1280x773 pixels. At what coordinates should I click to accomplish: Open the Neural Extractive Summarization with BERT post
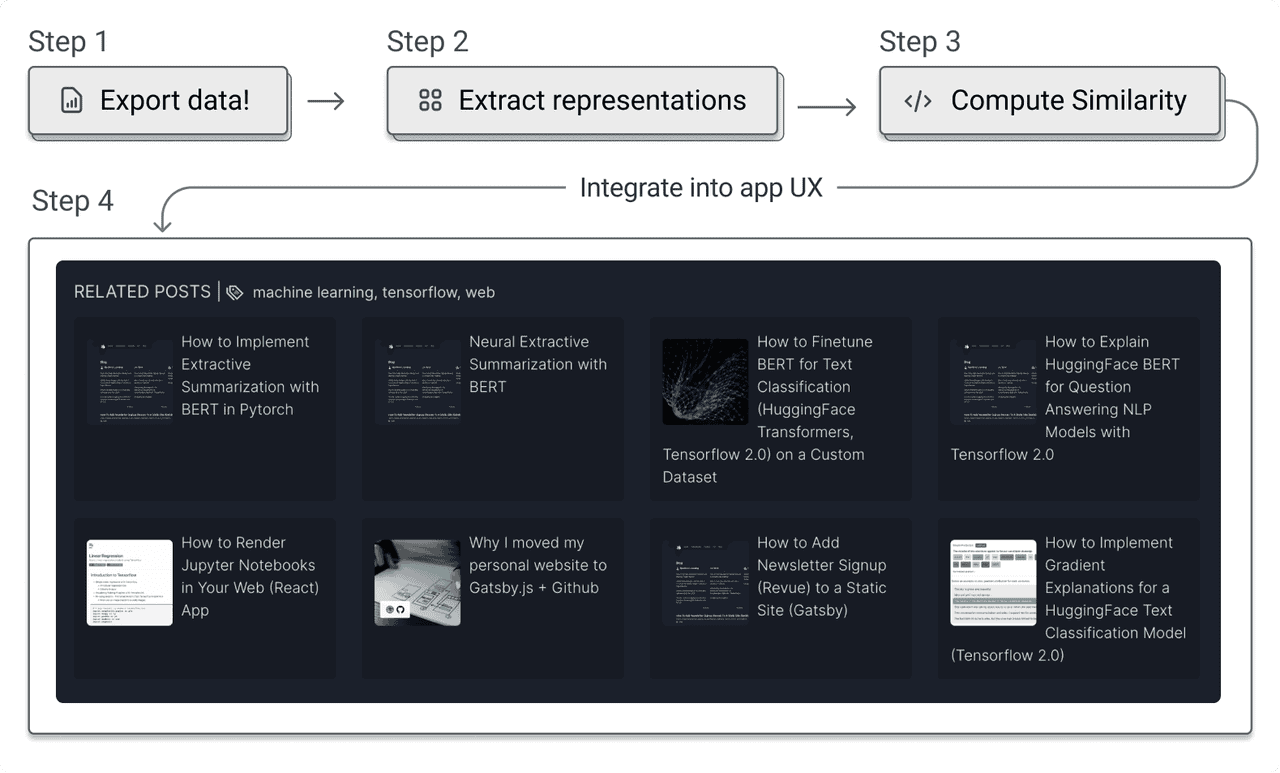538,364
